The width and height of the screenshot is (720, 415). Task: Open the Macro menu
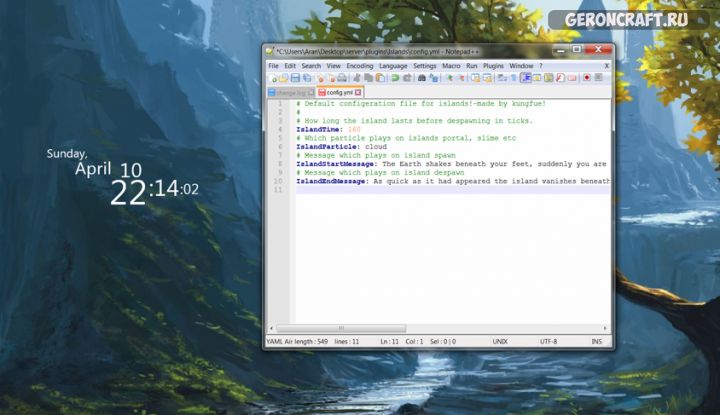pos(451,66)
